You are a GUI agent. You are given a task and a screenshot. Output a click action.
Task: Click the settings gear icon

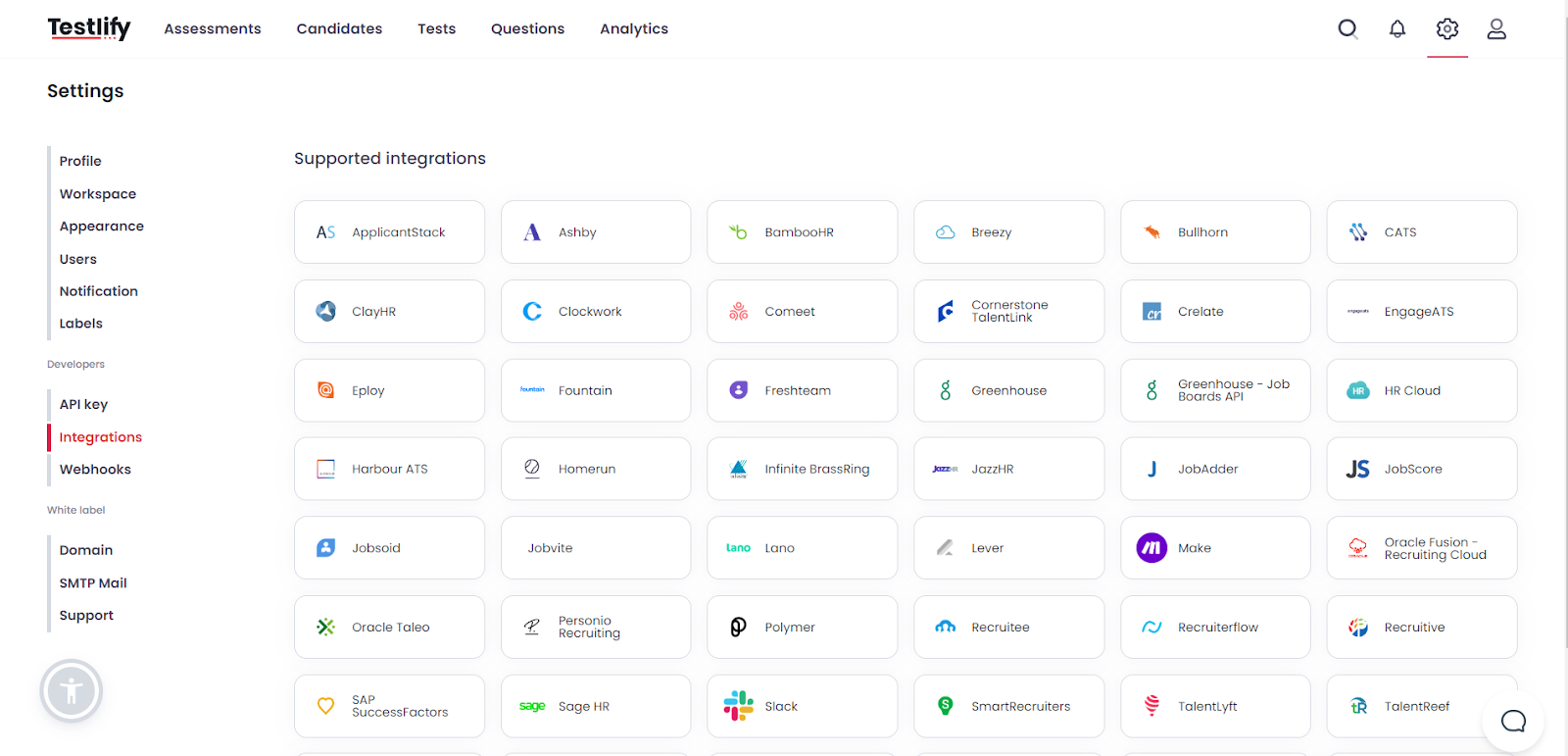[x=1447, y=28]
